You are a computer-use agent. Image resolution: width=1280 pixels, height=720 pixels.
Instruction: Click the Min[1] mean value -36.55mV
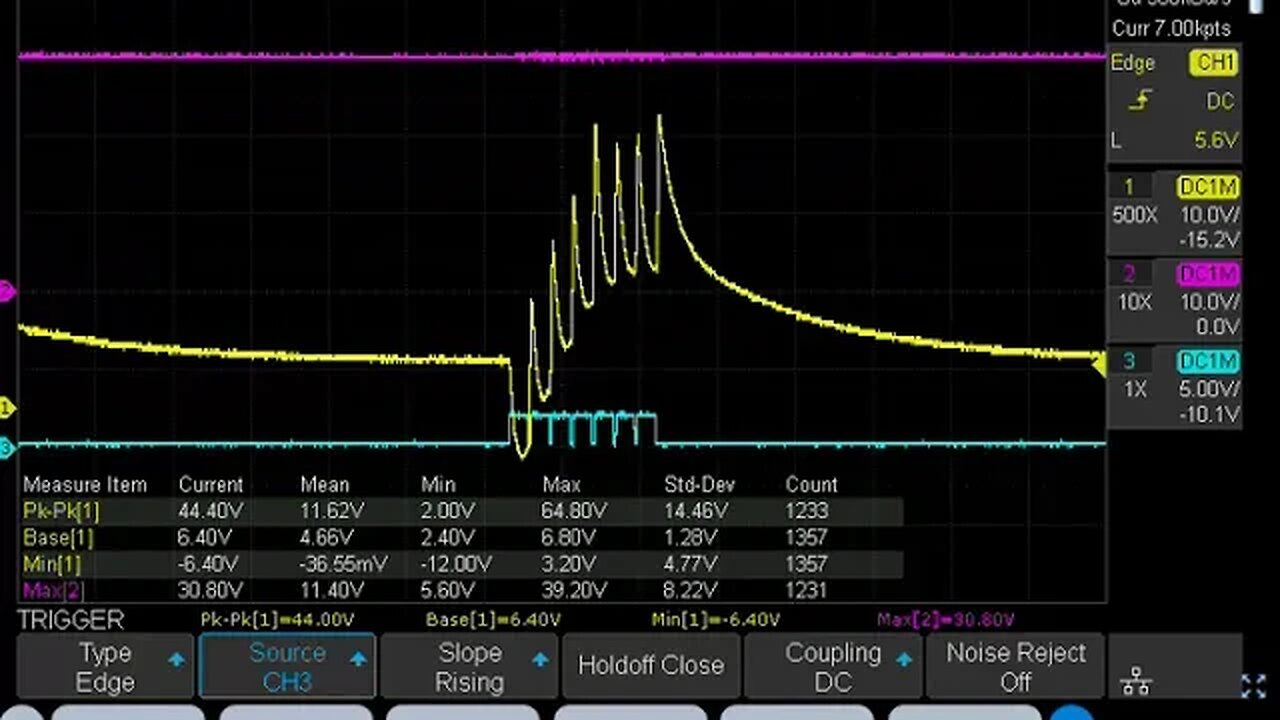pyautogui.click(x=344, y=564)
